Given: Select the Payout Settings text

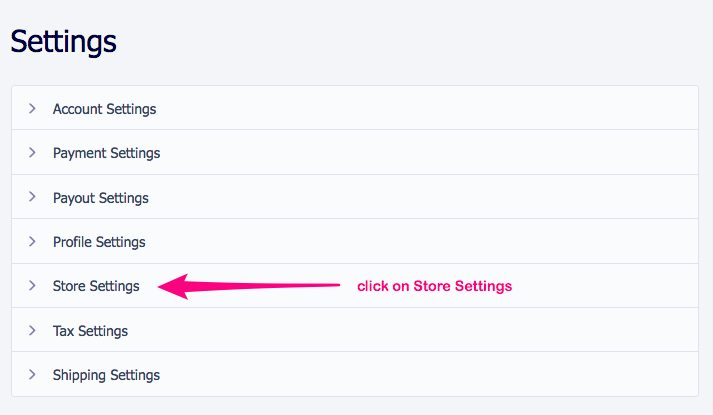Looking at the screenshot, I should 100,198.
